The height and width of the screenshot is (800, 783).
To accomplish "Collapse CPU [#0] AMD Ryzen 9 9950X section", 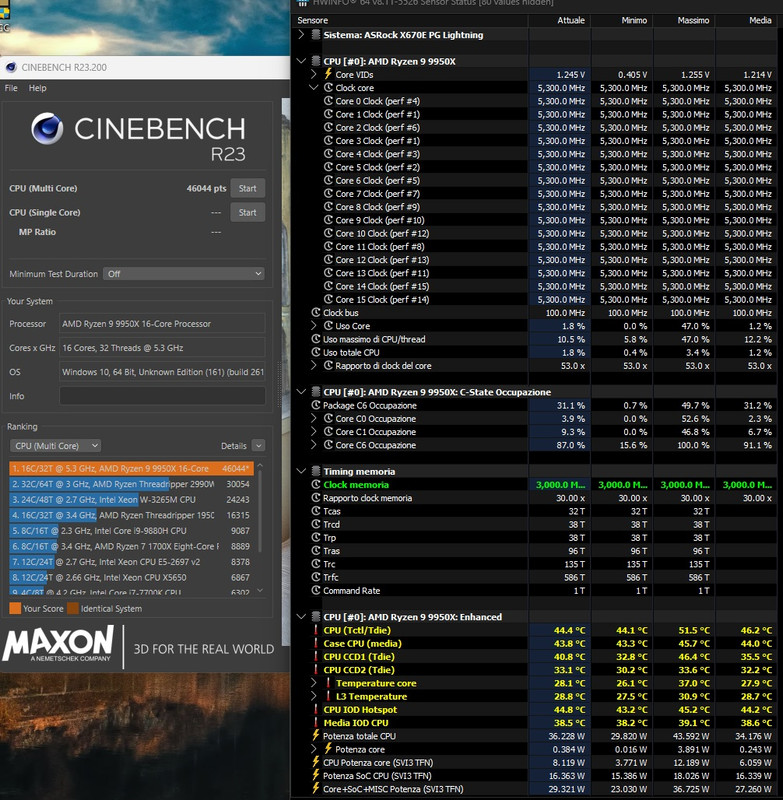I will tap(301, 61).
